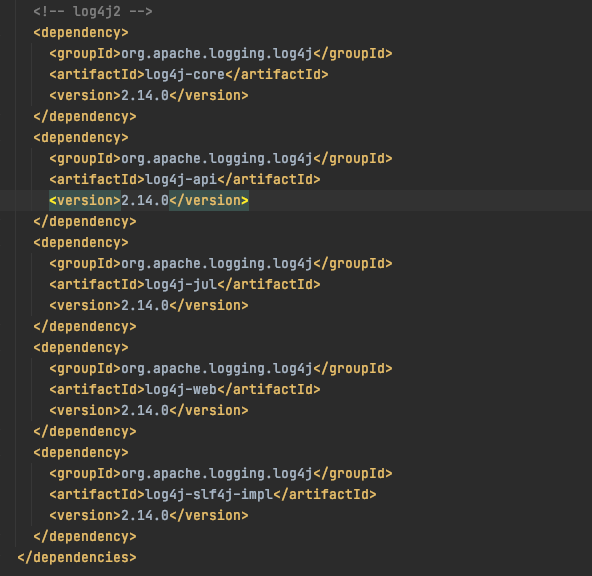592x576 pixels.
Task: Click the highlighted closing version tag
Action: (x=209, y=200)
